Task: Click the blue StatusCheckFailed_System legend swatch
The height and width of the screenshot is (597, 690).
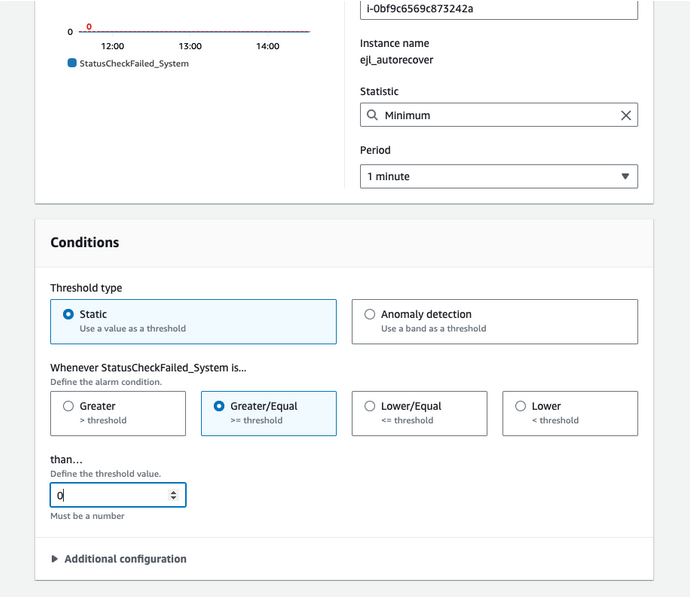Action: pos(72,63)
